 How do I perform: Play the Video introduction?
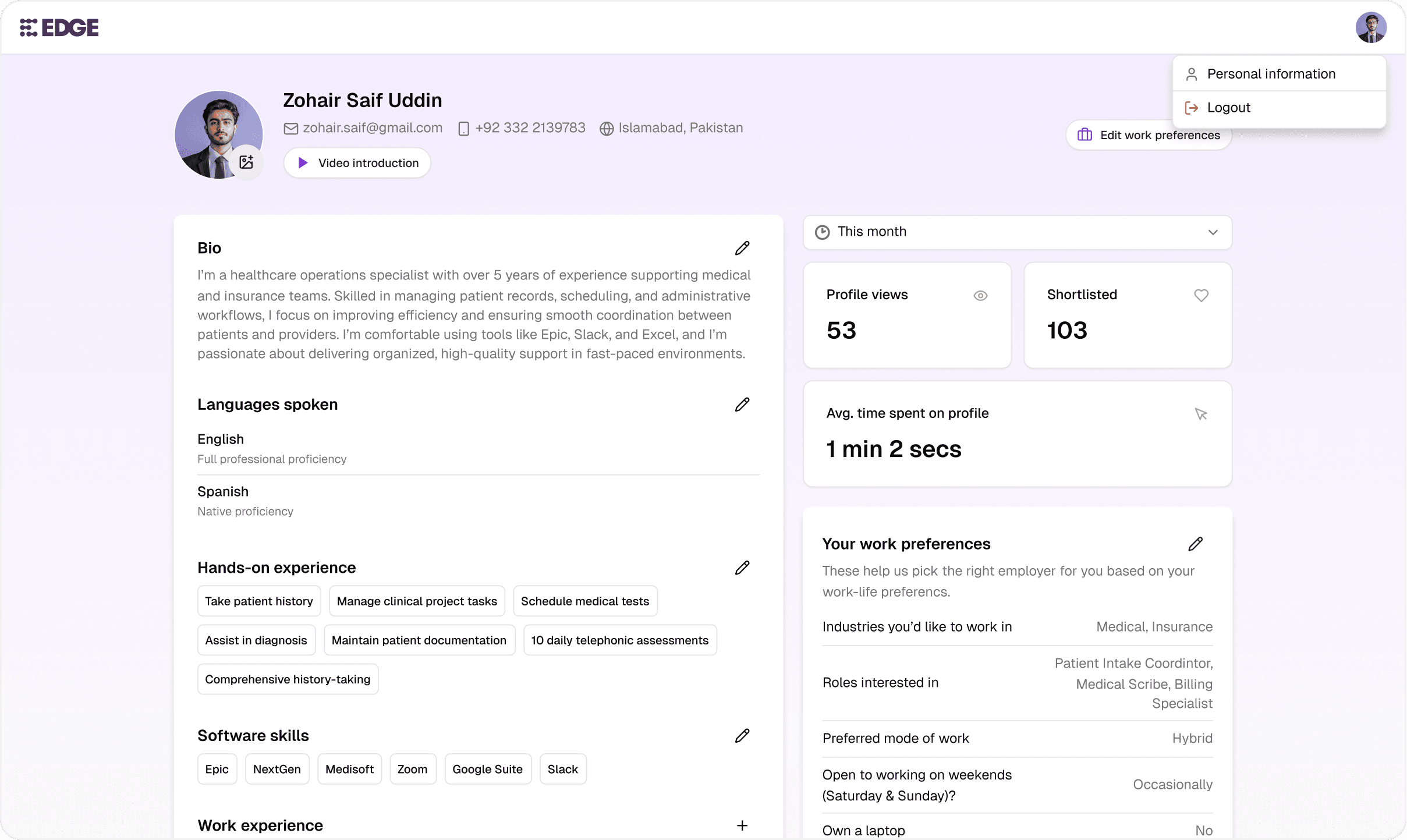tap(357, 163)
